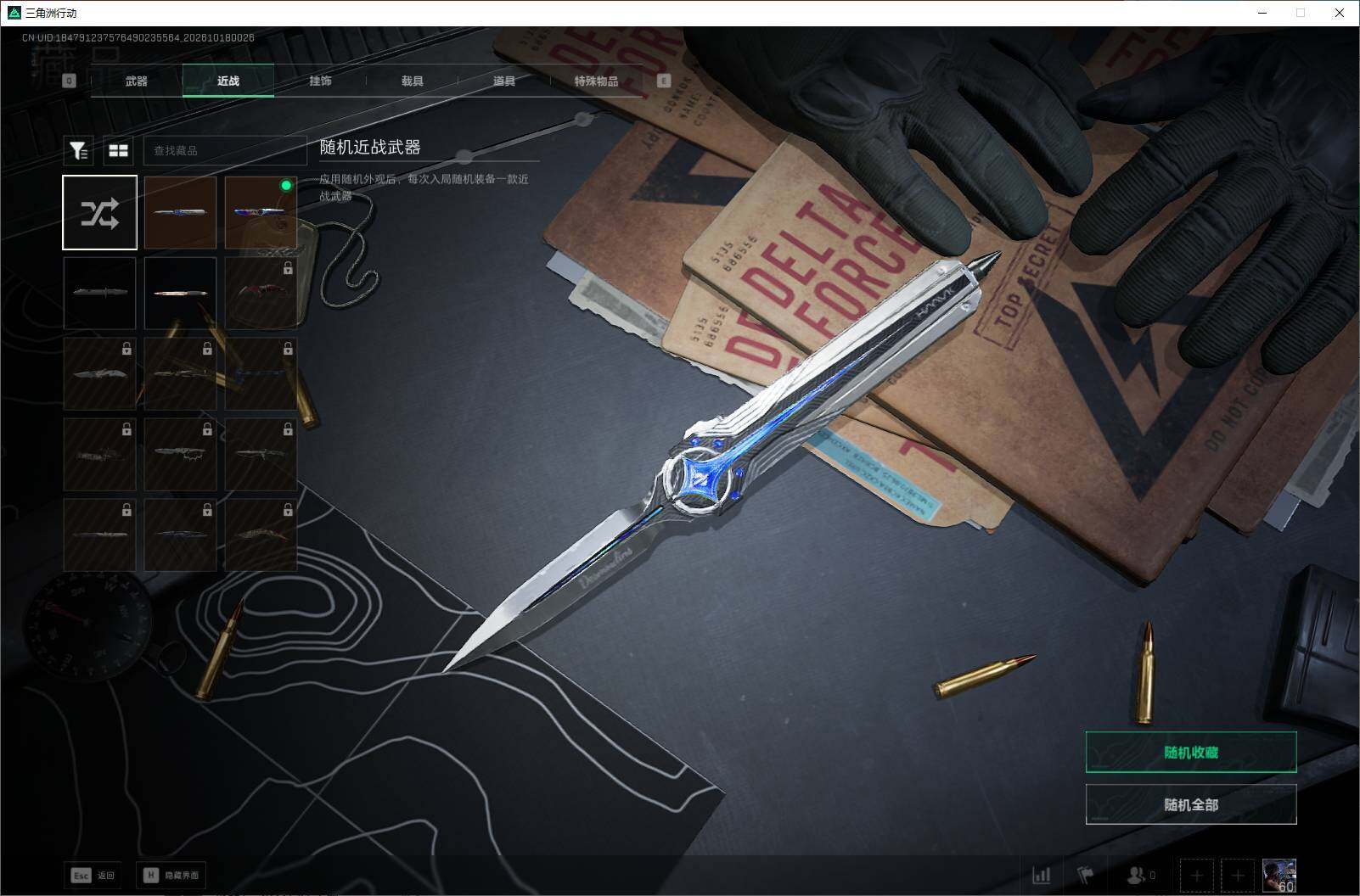Open the network signal stats icon
Screen dimensions: 1360x896
1041,875
